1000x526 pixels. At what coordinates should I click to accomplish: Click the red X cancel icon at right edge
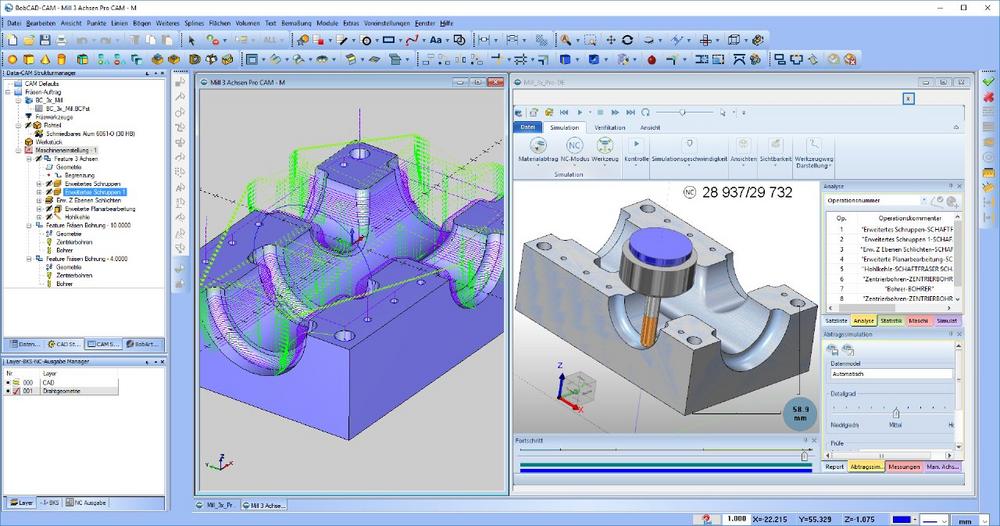989,97
